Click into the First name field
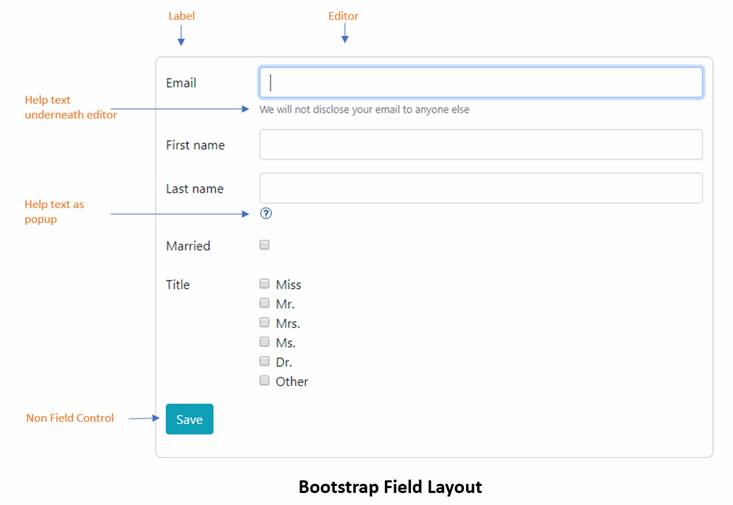The height and width of the screenshot is (505, 733). [x=481, y=145]
